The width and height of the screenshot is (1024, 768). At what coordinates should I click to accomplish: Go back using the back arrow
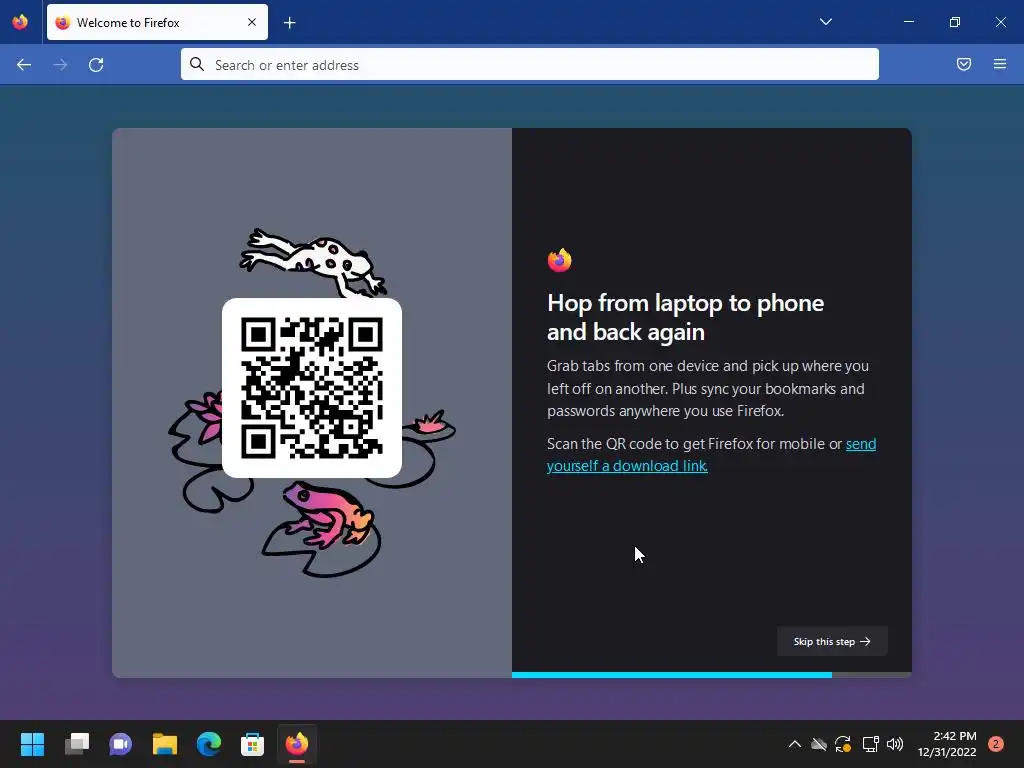click(24, 65)
